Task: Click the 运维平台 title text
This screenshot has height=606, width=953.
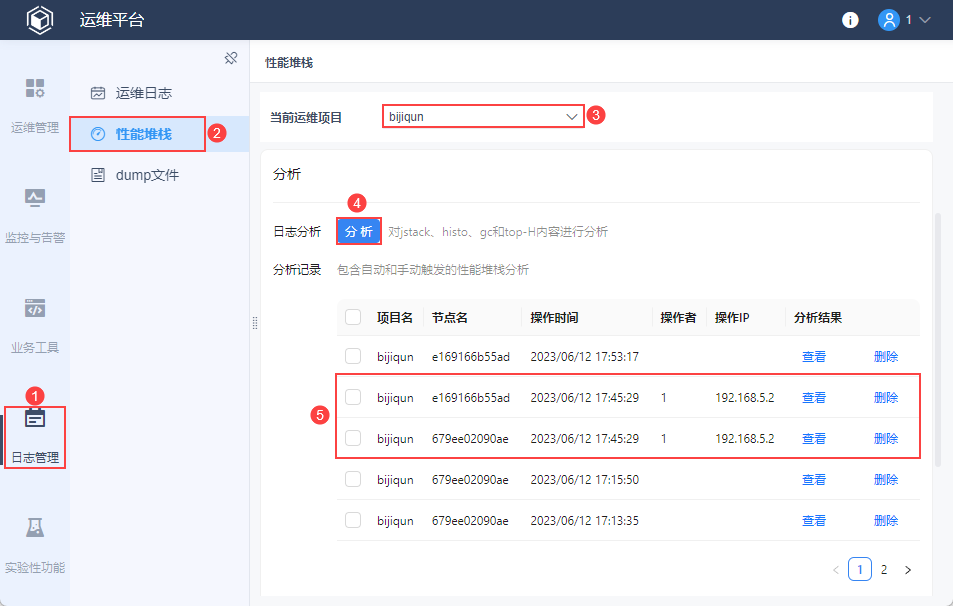Action: coord(112,20)
